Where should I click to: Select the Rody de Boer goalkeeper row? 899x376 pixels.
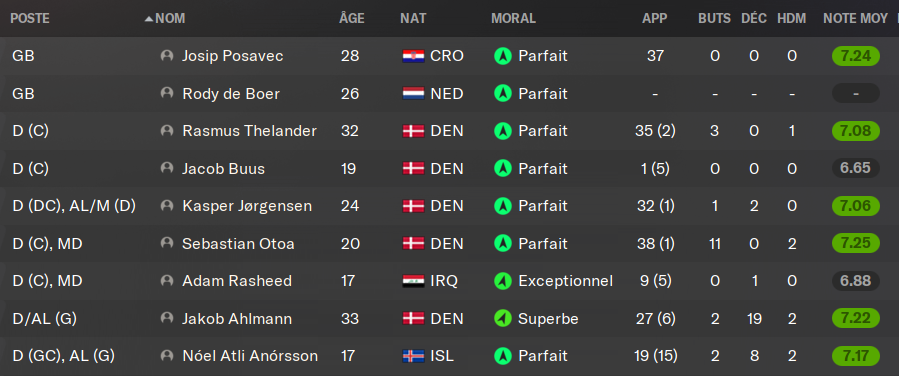(450, 93)
